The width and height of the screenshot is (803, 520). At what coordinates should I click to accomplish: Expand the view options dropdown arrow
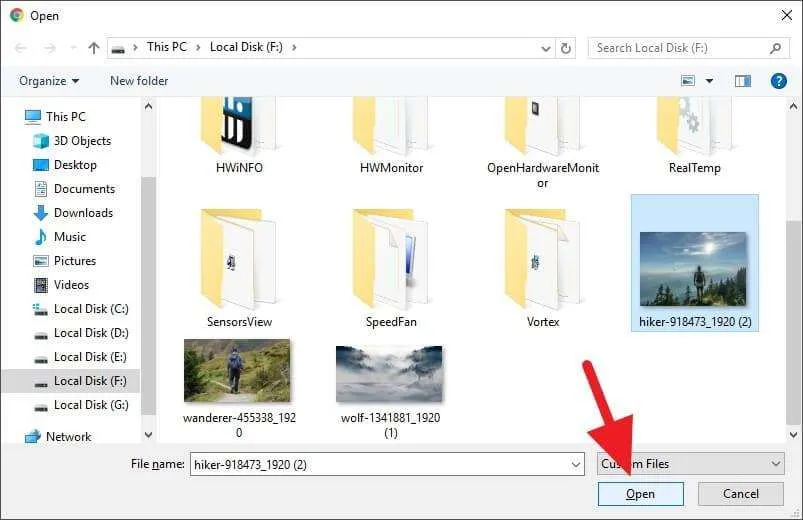(x=709, y=81)
